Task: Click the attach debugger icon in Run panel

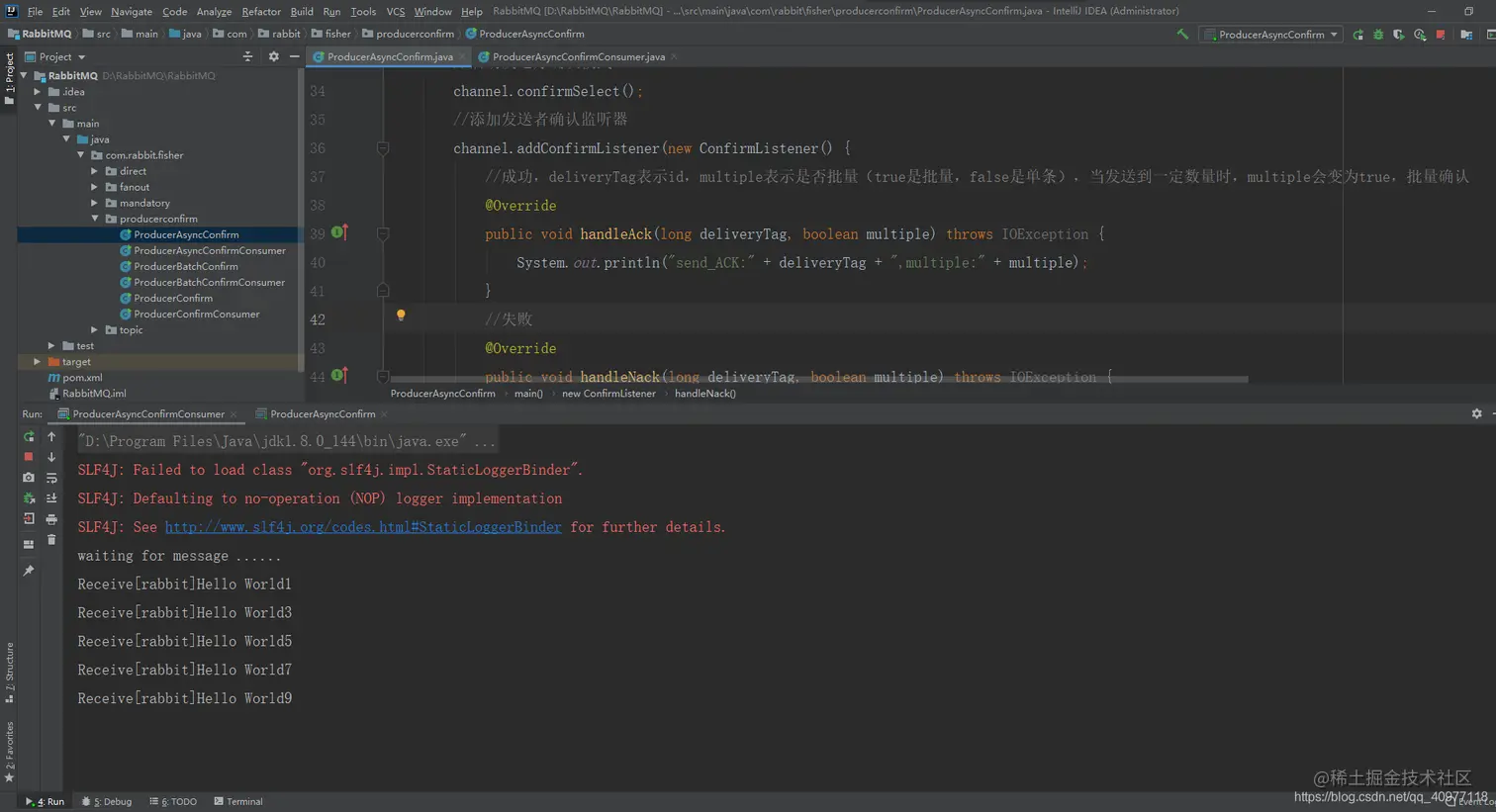Action: 29,498
